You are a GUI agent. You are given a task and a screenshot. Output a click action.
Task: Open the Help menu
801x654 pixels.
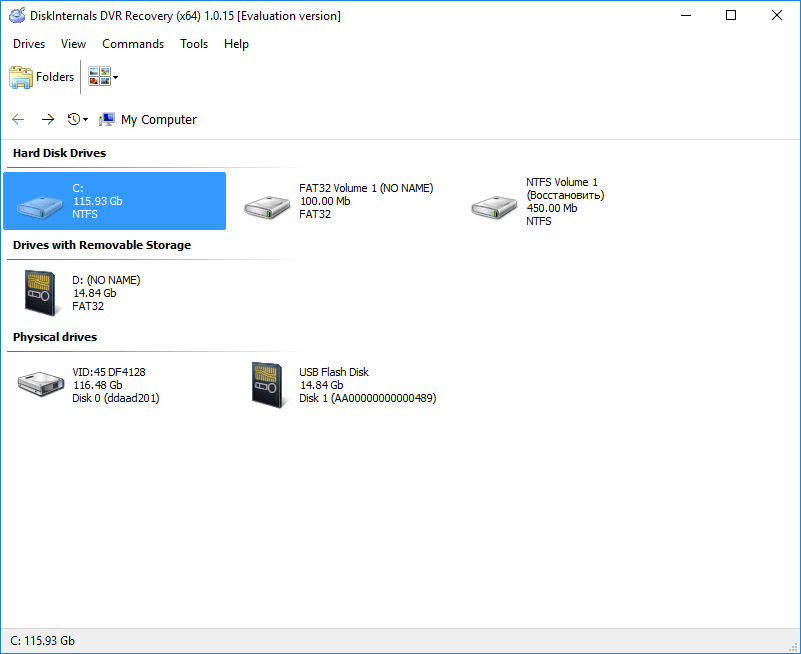(236, 44)
